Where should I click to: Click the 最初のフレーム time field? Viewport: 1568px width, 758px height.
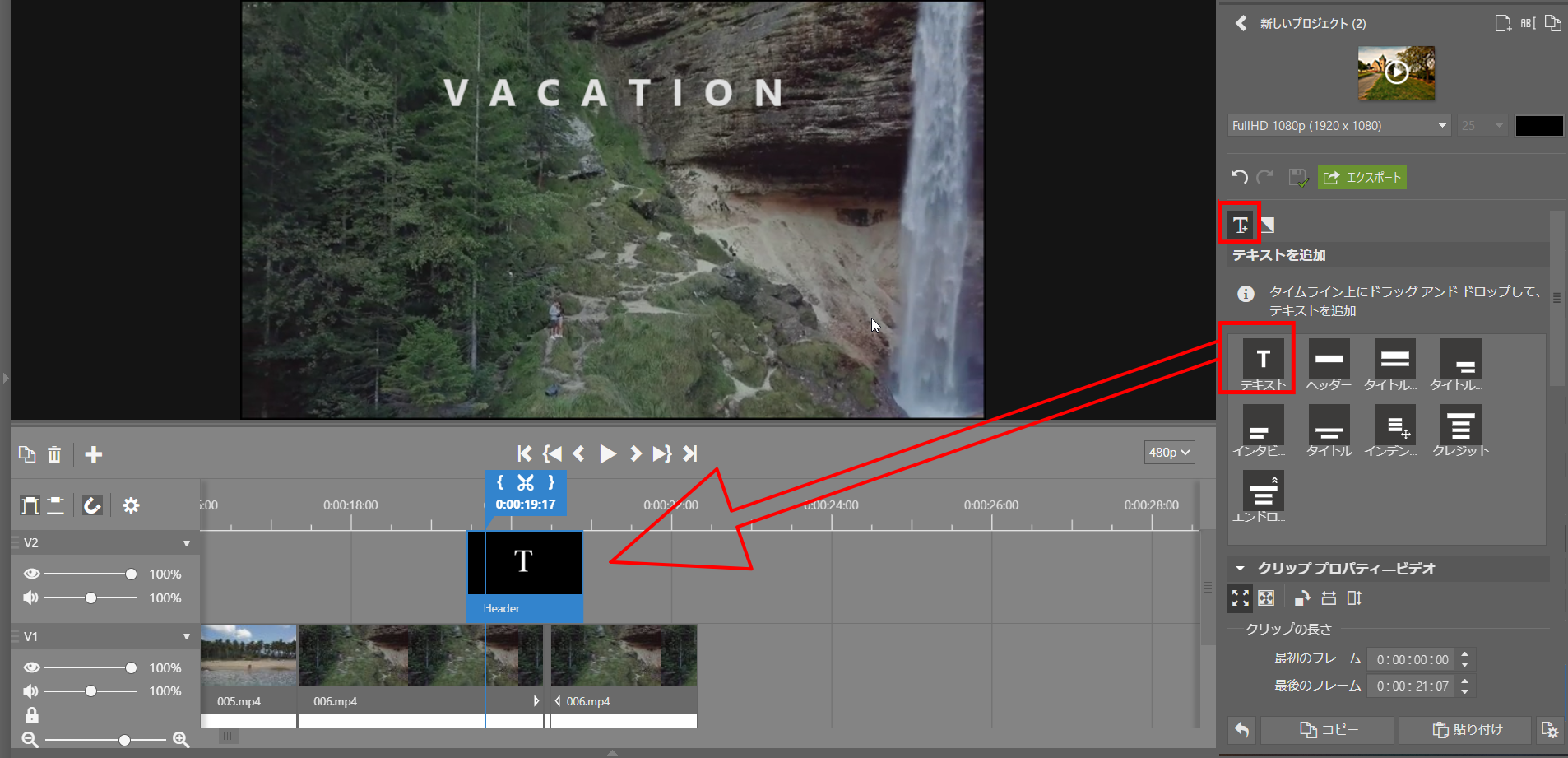pos(1412,659)
